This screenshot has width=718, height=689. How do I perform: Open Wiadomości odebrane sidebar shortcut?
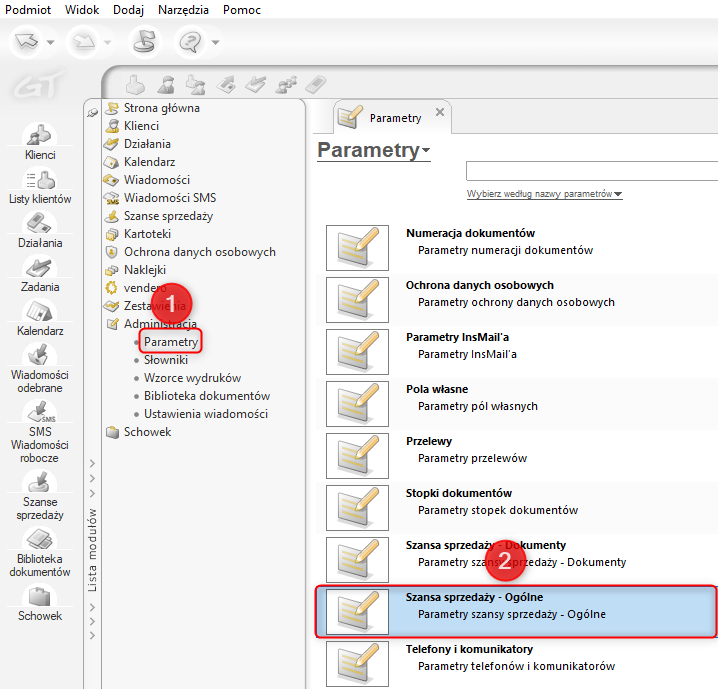[x=40, y=369]
